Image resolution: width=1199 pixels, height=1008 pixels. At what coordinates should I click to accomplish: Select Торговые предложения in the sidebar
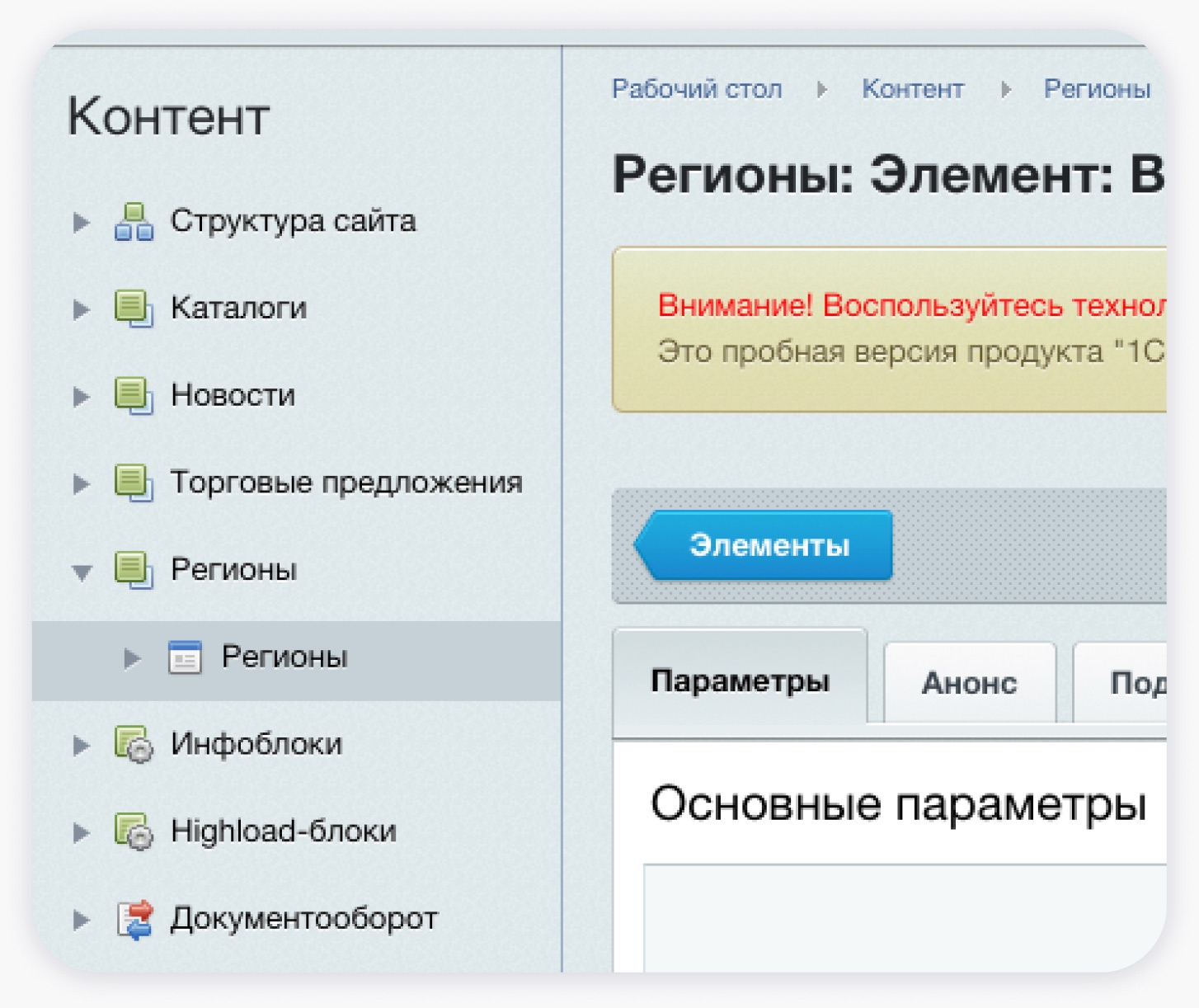point(346,483)
